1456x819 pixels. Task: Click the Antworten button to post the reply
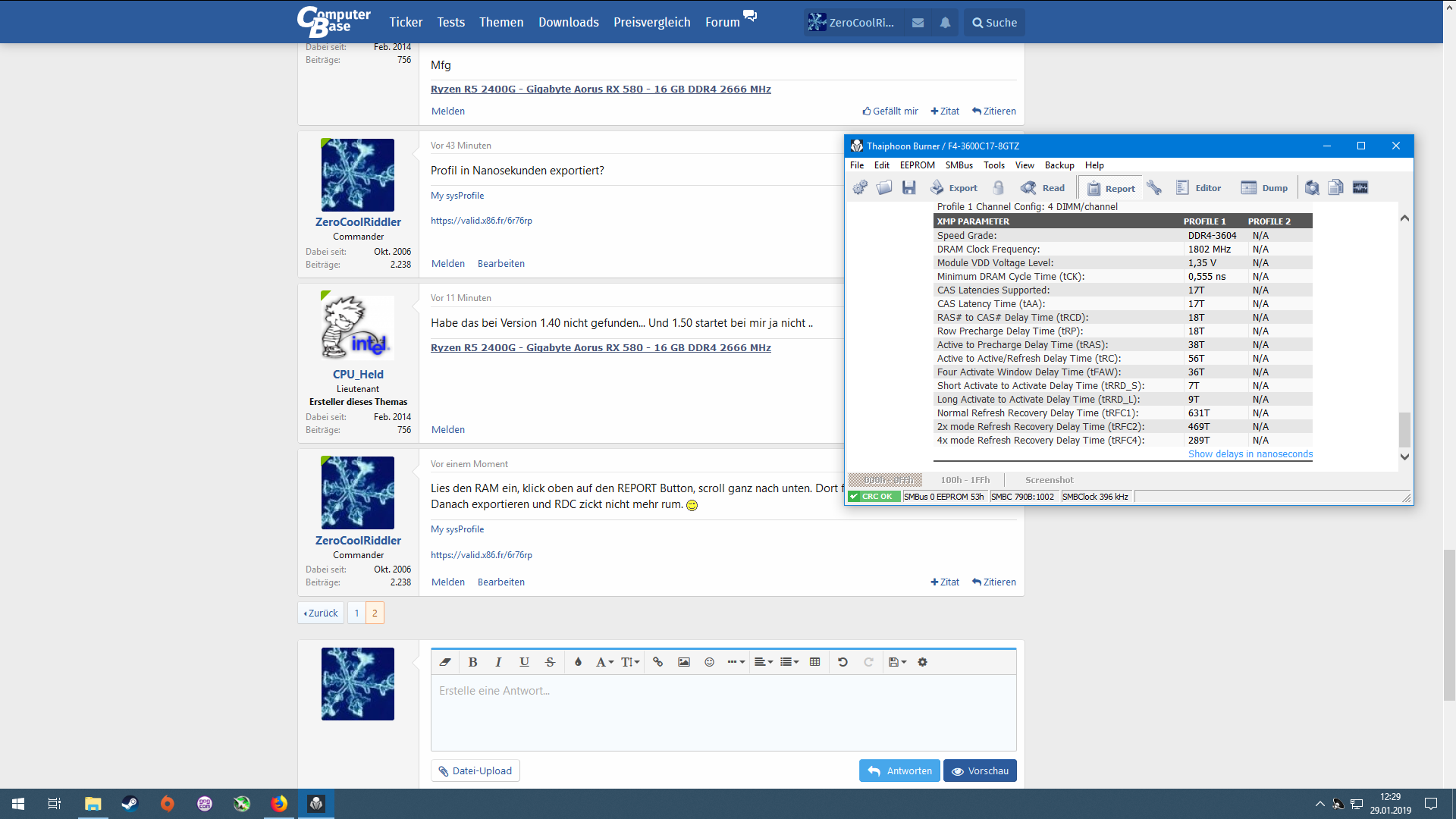[x=899, y=770]
